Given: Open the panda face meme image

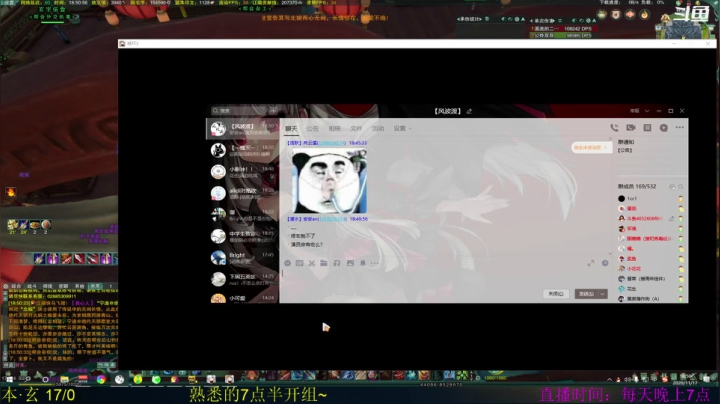Looking at the screenshot, I should click(x=329, y=181).
